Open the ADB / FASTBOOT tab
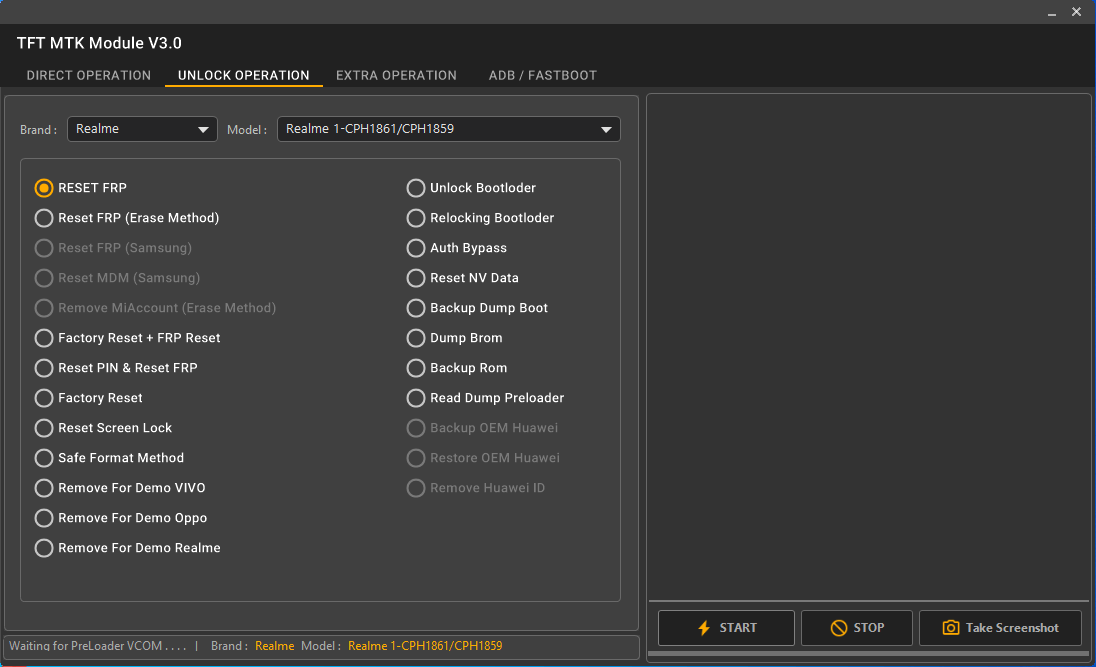Screen dimensions: 1096x667 pyautogui.click(x=542, y=75)
